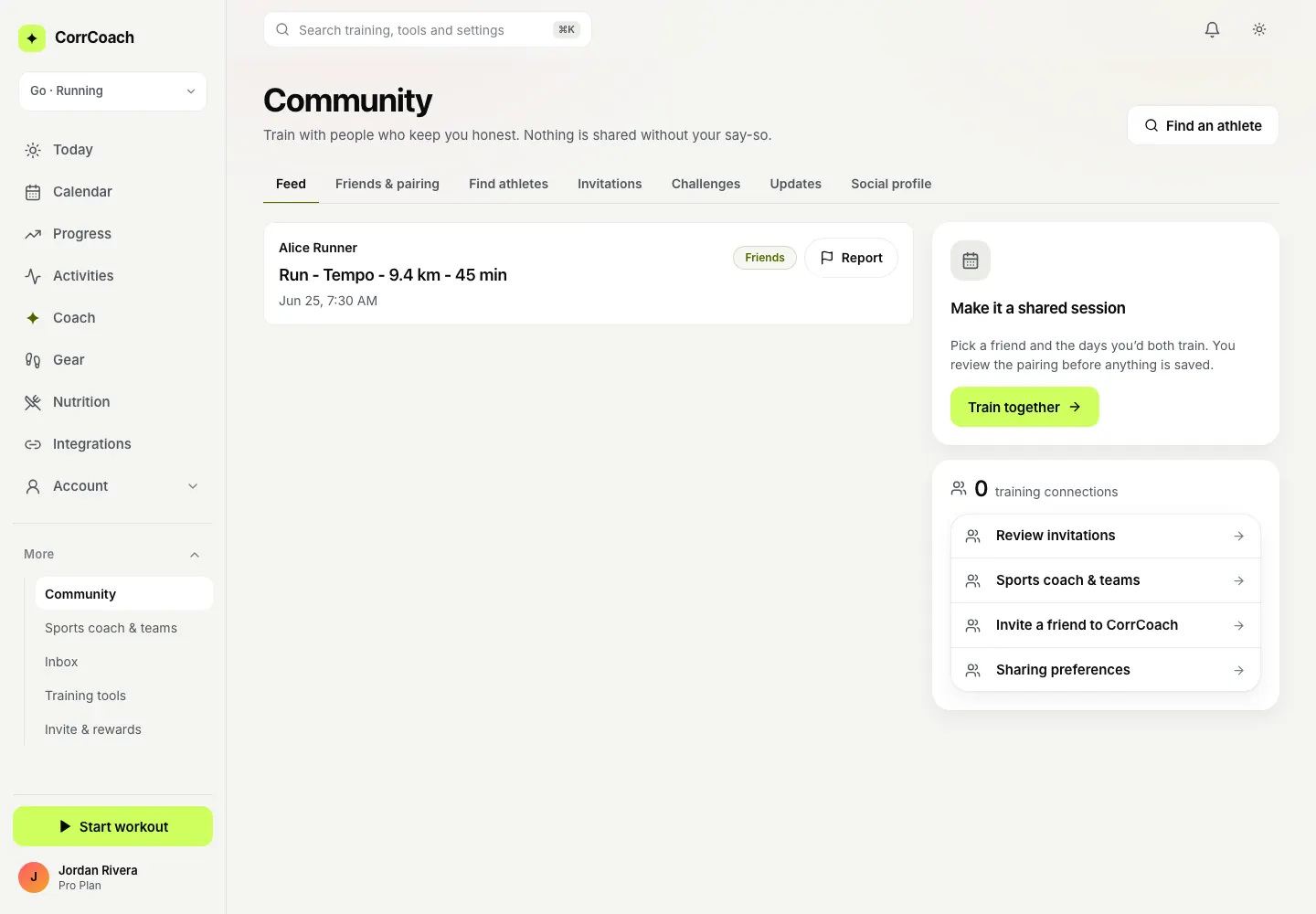1316x914 pixels.
Task: Open Sports coach & teams in connections card
Action: [1106, 580]
